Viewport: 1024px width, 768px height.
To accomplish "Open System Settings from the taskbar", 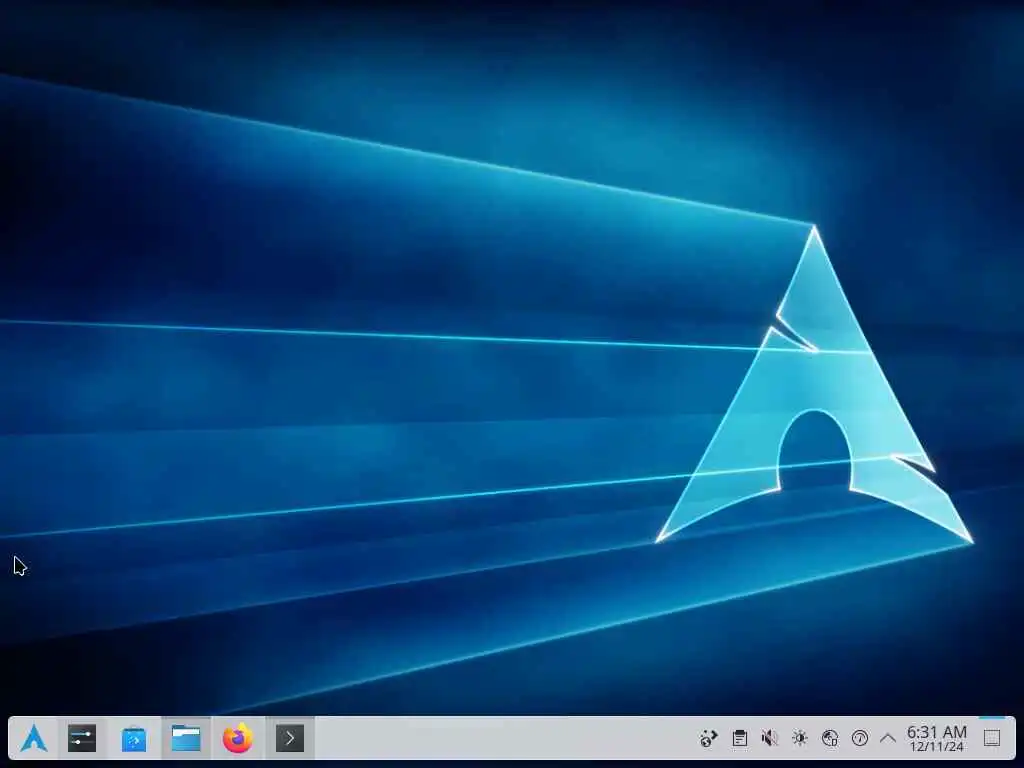I will pyautogui.click(x=82, y=738).
